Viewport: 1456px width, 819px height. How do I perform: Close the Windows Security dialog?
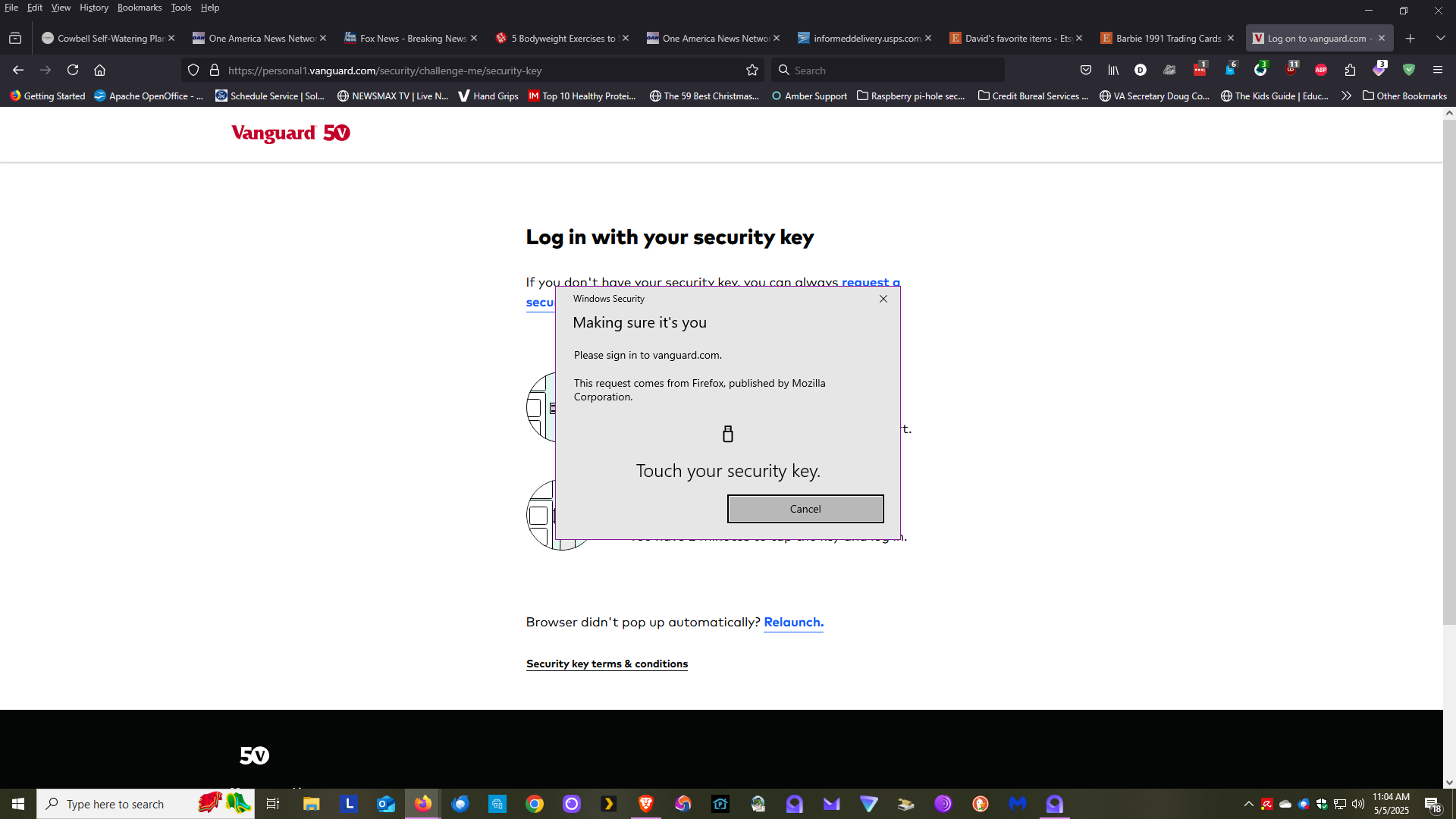[x=883, y=299]
